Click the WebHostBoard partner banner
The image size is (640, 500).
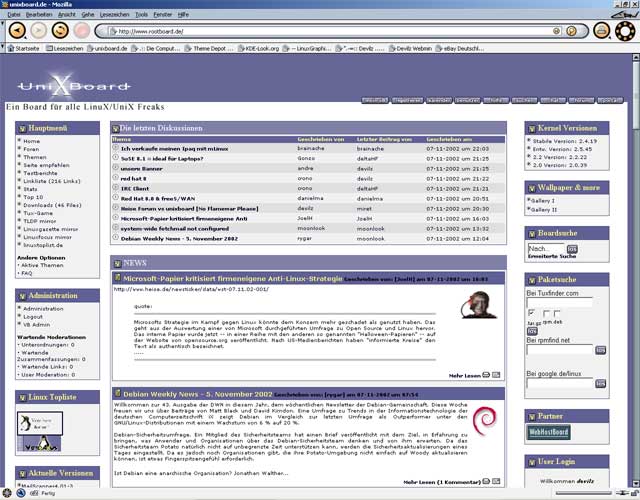[x=549, y=432]
